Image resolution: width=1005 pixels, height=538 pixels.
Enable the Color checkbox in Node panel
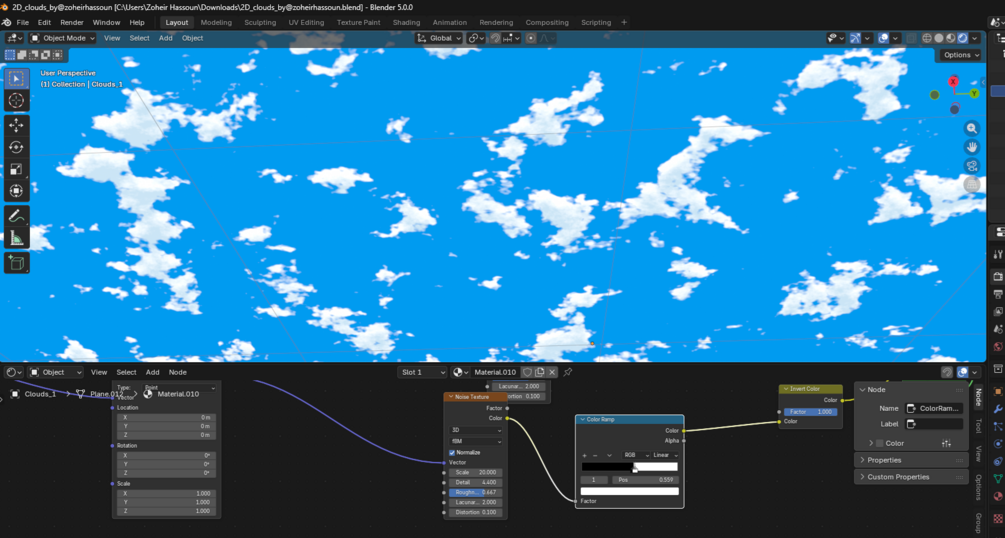pyautogui.click(x=879, y=443)
